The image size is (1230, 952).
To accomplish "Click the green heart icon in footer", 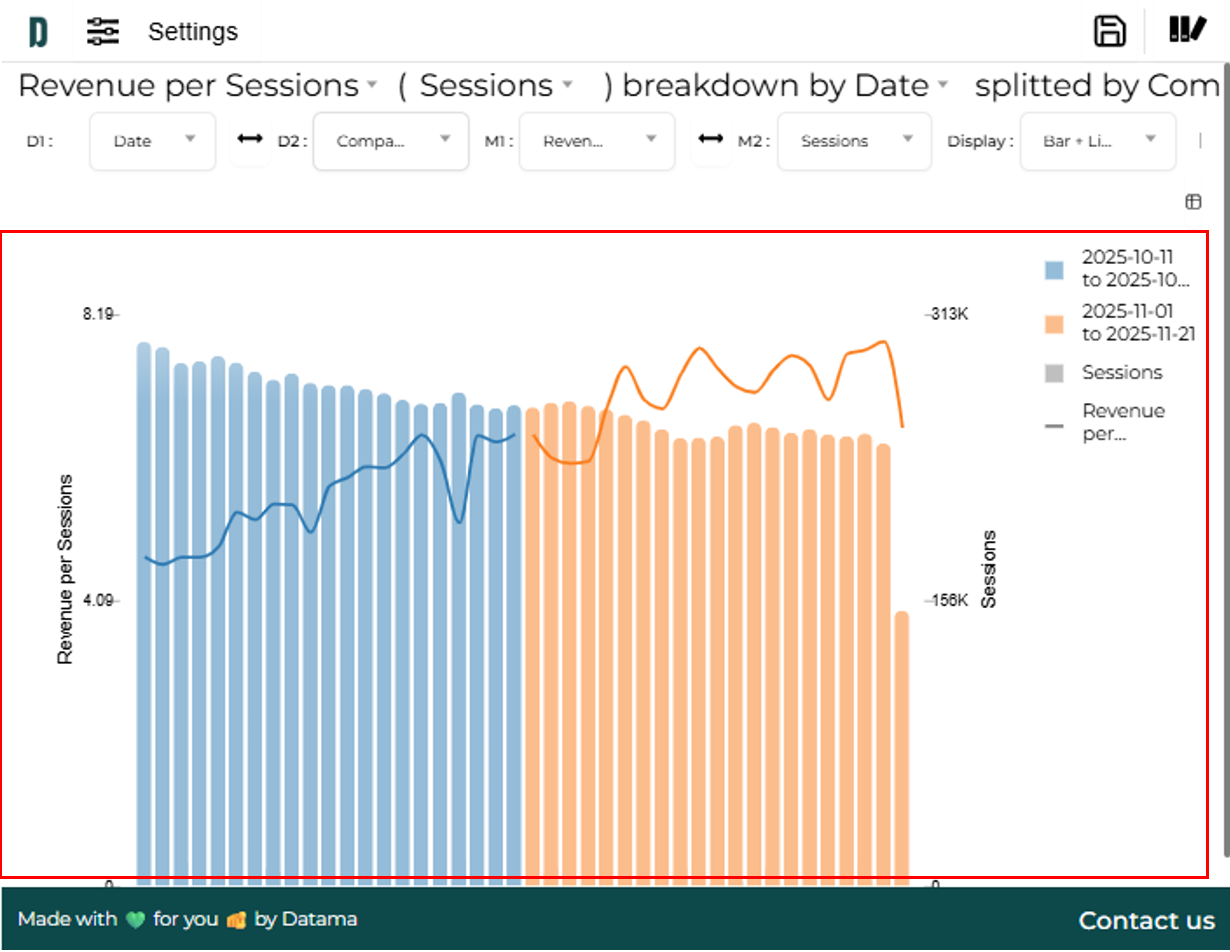I will [135, 920].
